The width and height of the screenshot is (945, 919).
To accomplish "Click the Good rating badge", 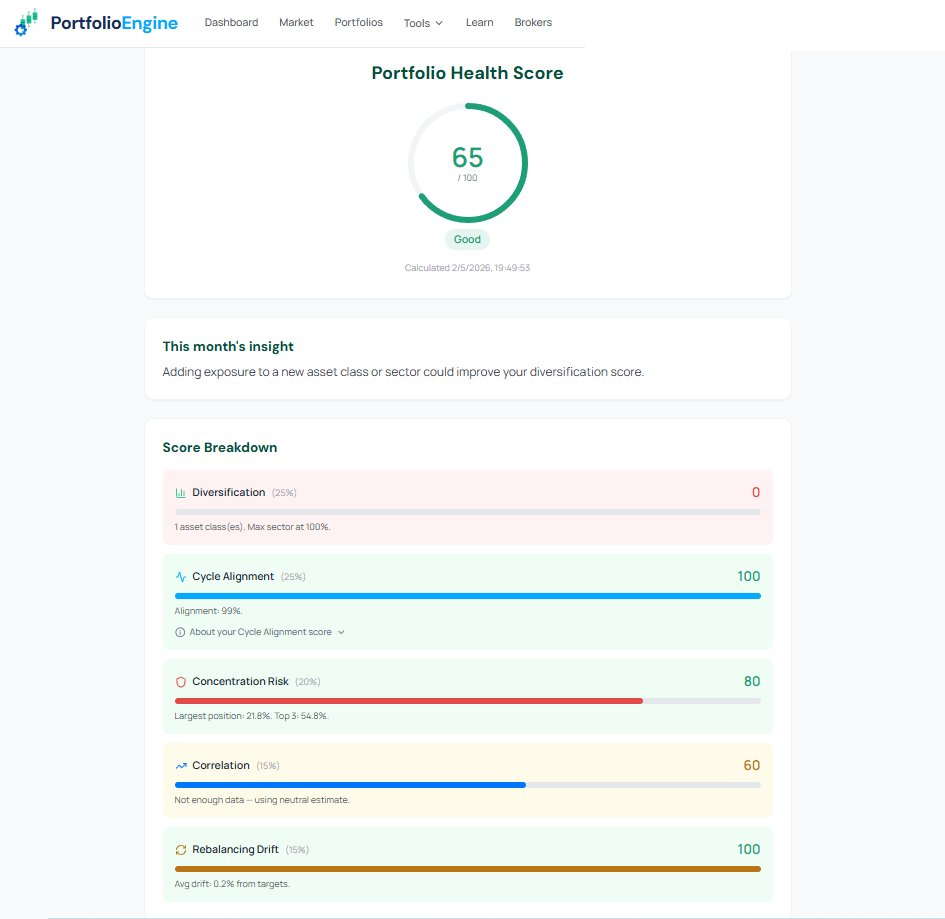I will click(x=467, y=239).
